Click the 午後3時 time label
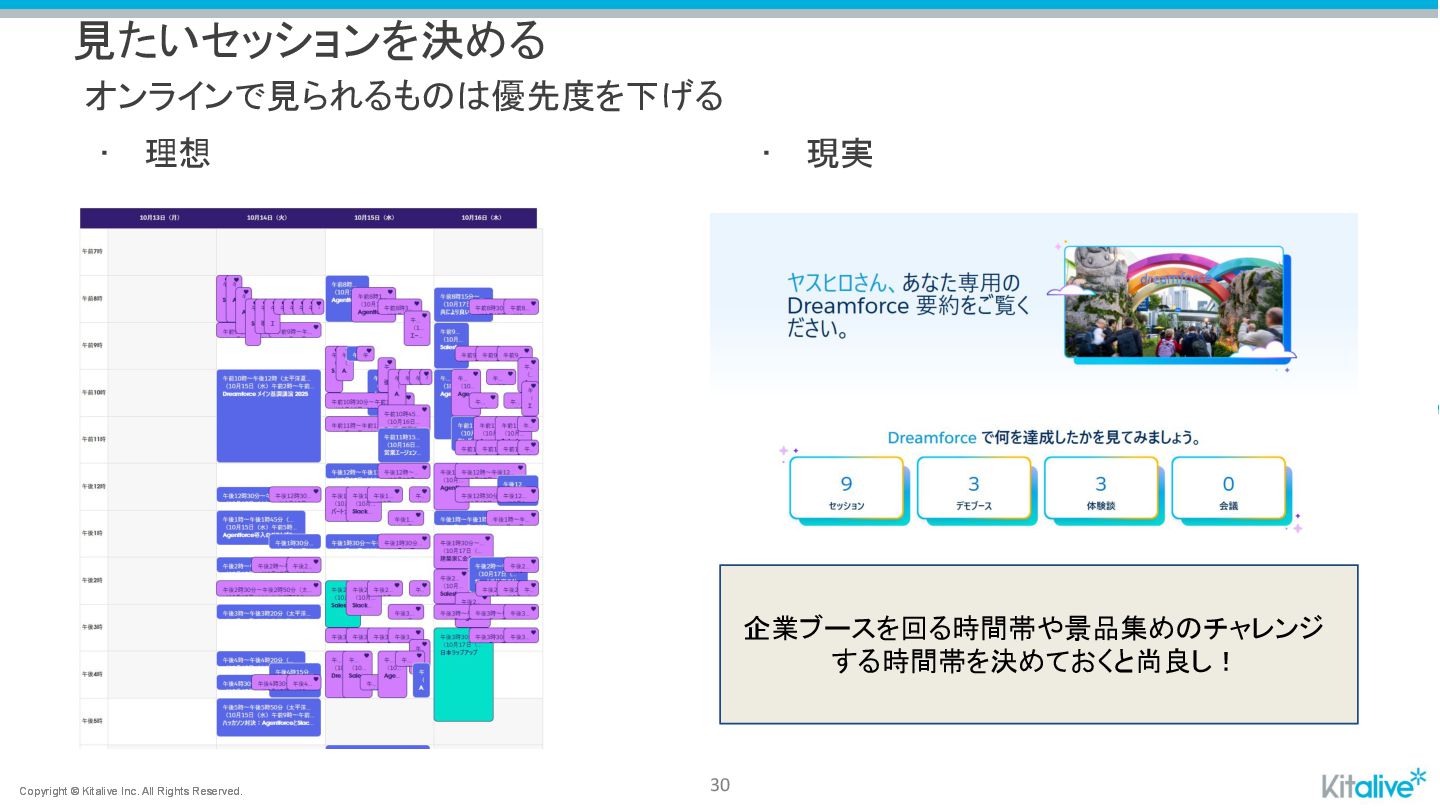Image resolution: width=1440 pixels, height=810 pixels. pos(92,627)
